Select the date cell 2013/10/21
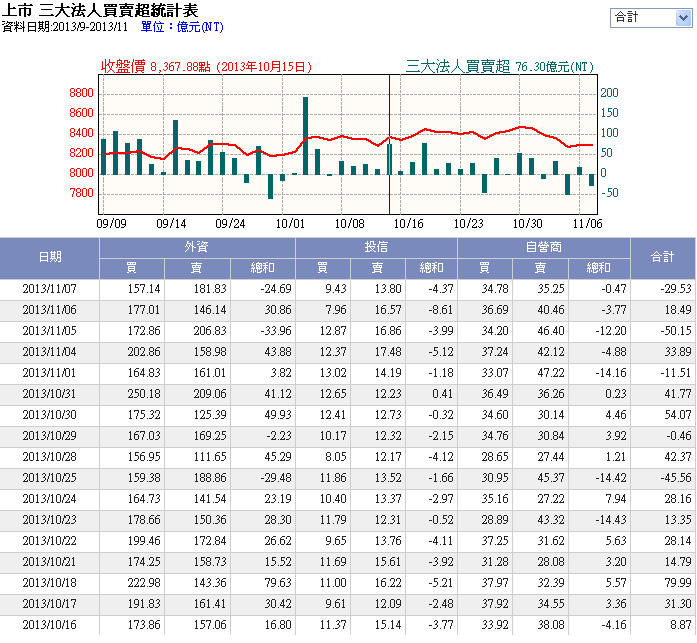 pyautogui.click(x=50, y=562)
